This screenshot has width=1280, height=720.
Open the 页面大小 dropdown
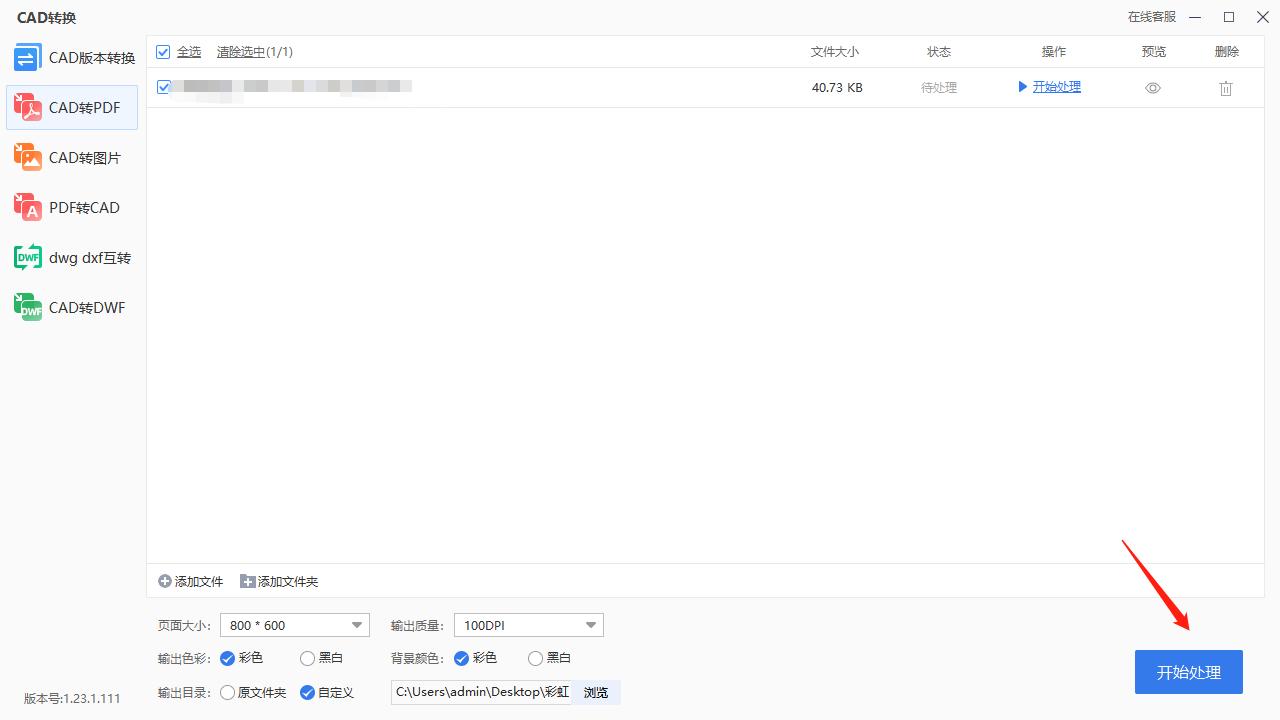point(294,624)
